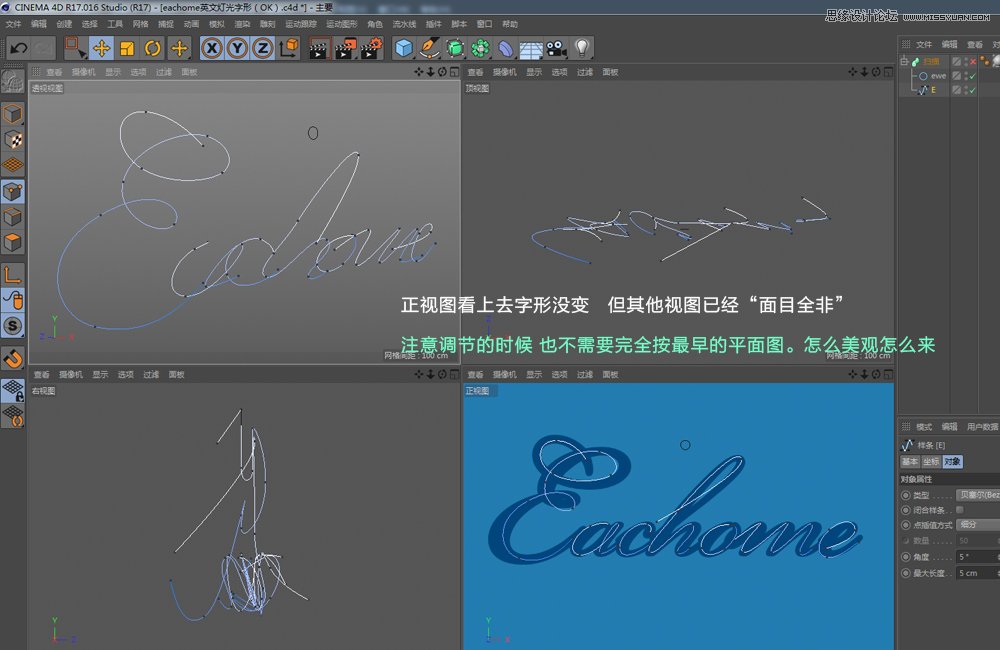Toggle sweep object red X enable mark
This screenshot has height=650, width=1000.
[973, 62]
